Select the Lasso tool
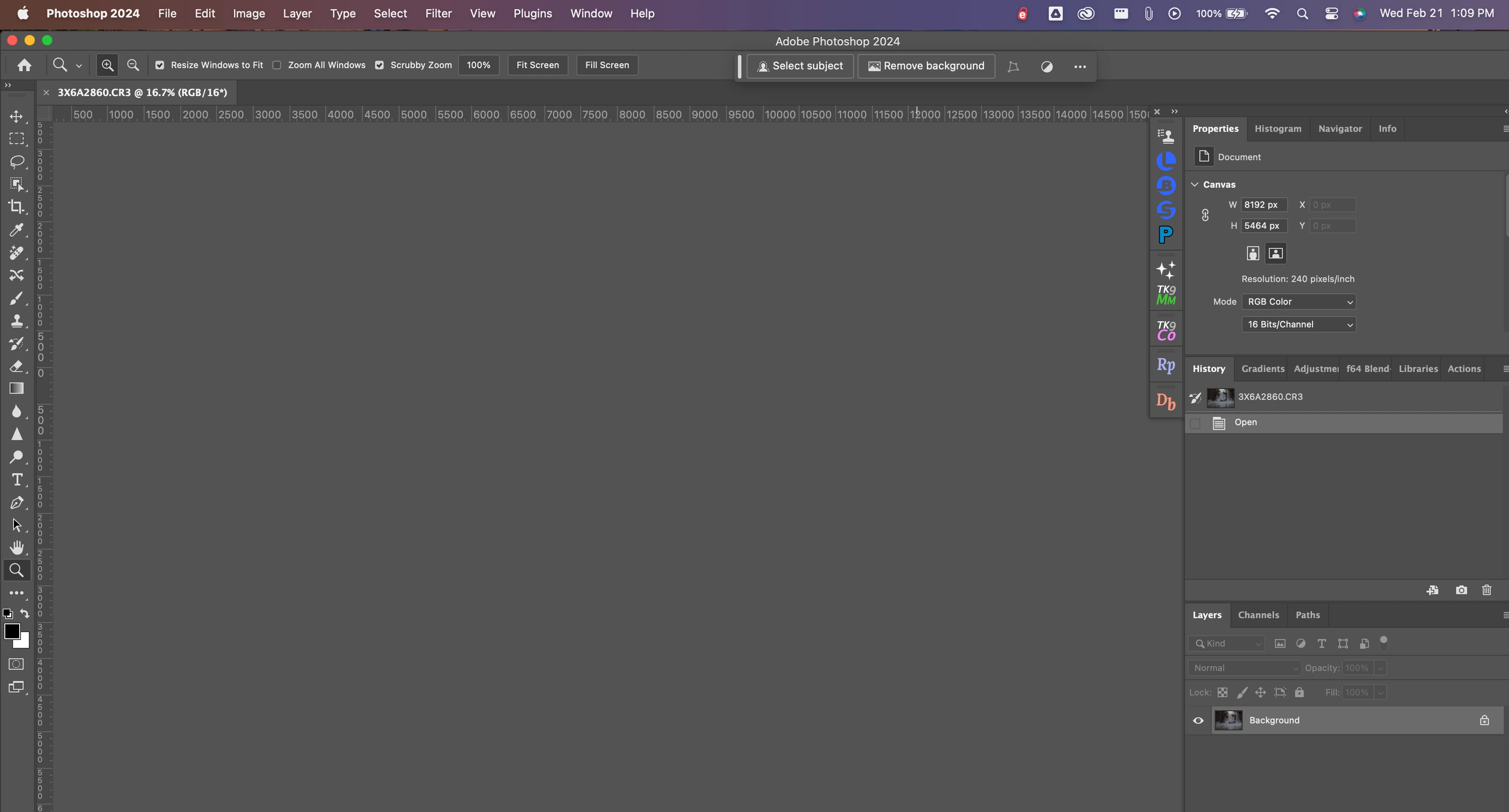This screenshot has width=1509, height=812. coord(17,161)
